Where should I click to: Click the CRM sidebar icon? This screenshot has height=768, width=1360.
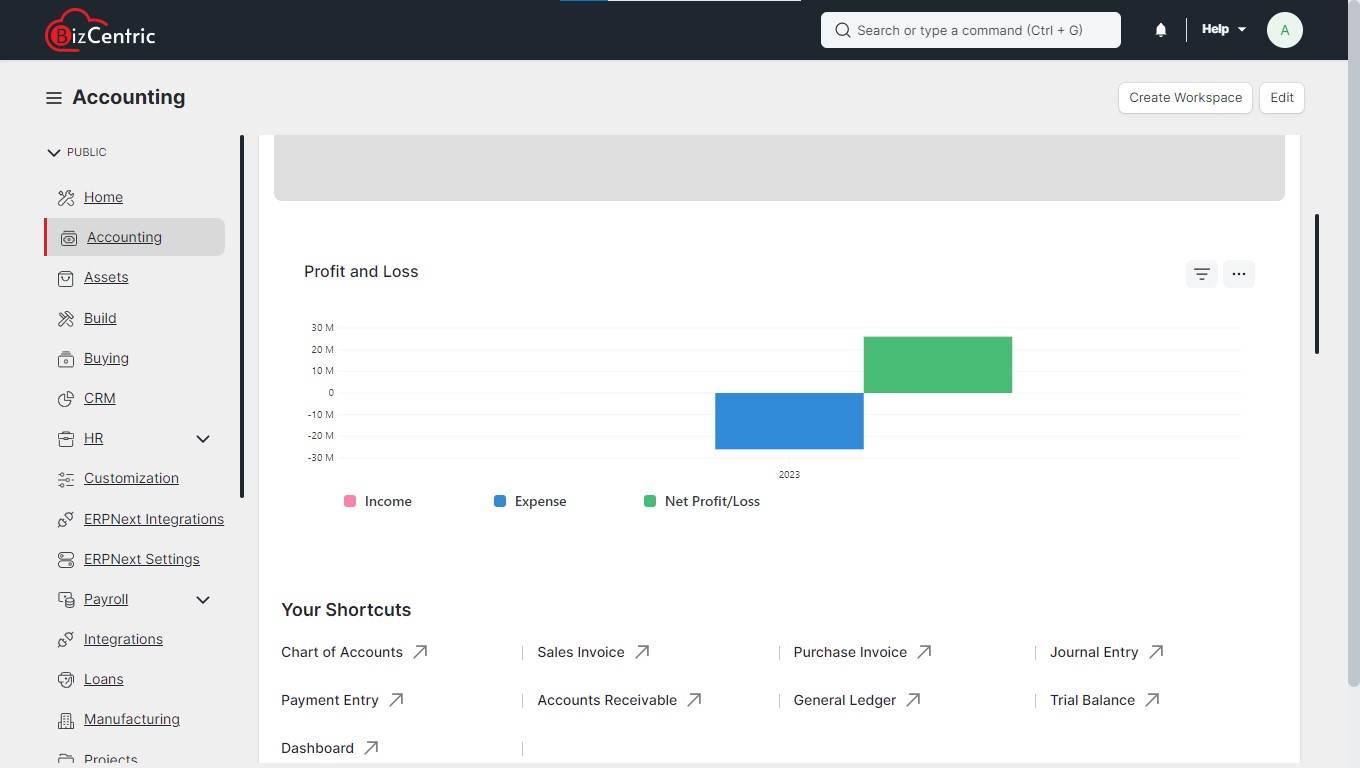coord(66,399)
